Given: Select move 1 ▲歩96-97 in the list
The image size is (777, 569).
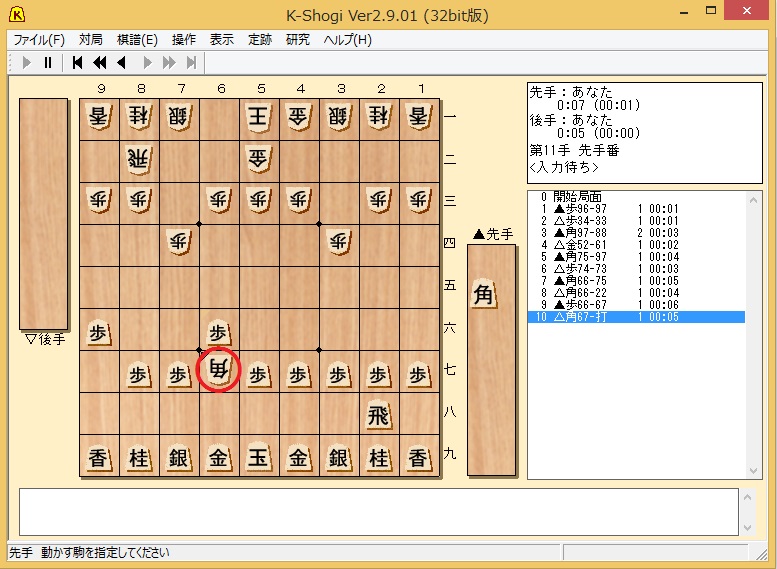Looking at the screenshot, I should tap(636, 209).
